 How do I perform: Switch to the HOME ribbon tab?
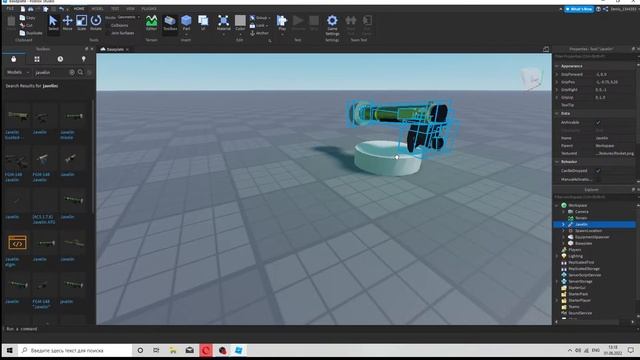(79, 9)
